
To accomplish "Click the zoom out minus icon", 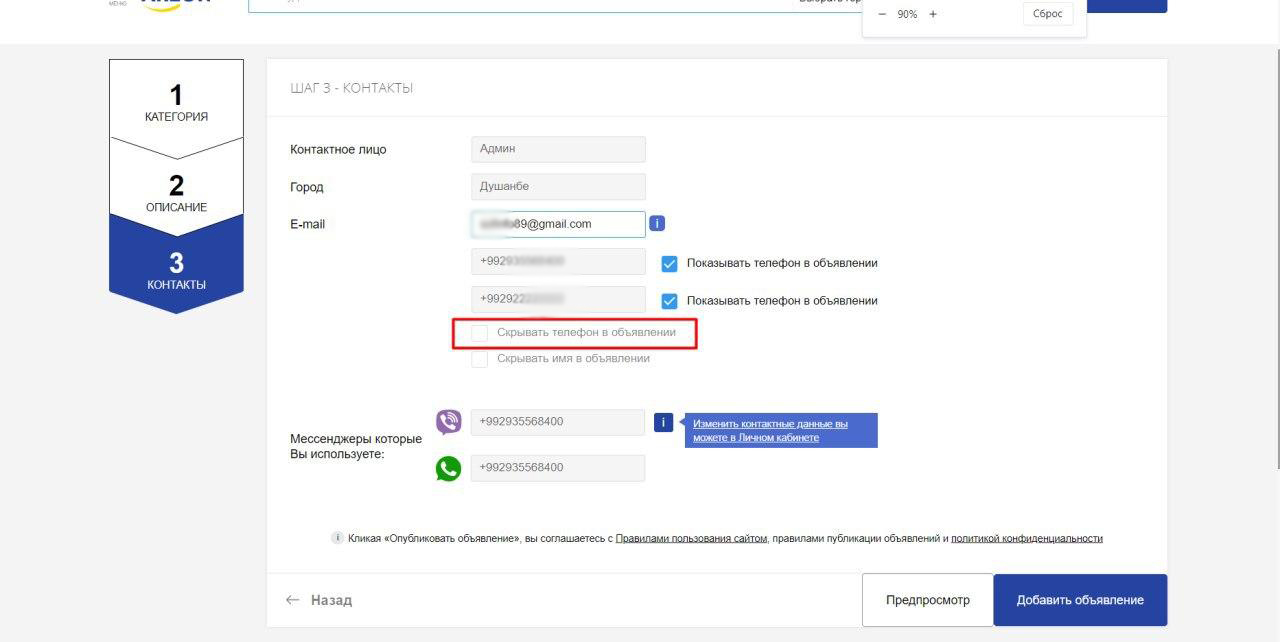I will [x=882, y=14].
